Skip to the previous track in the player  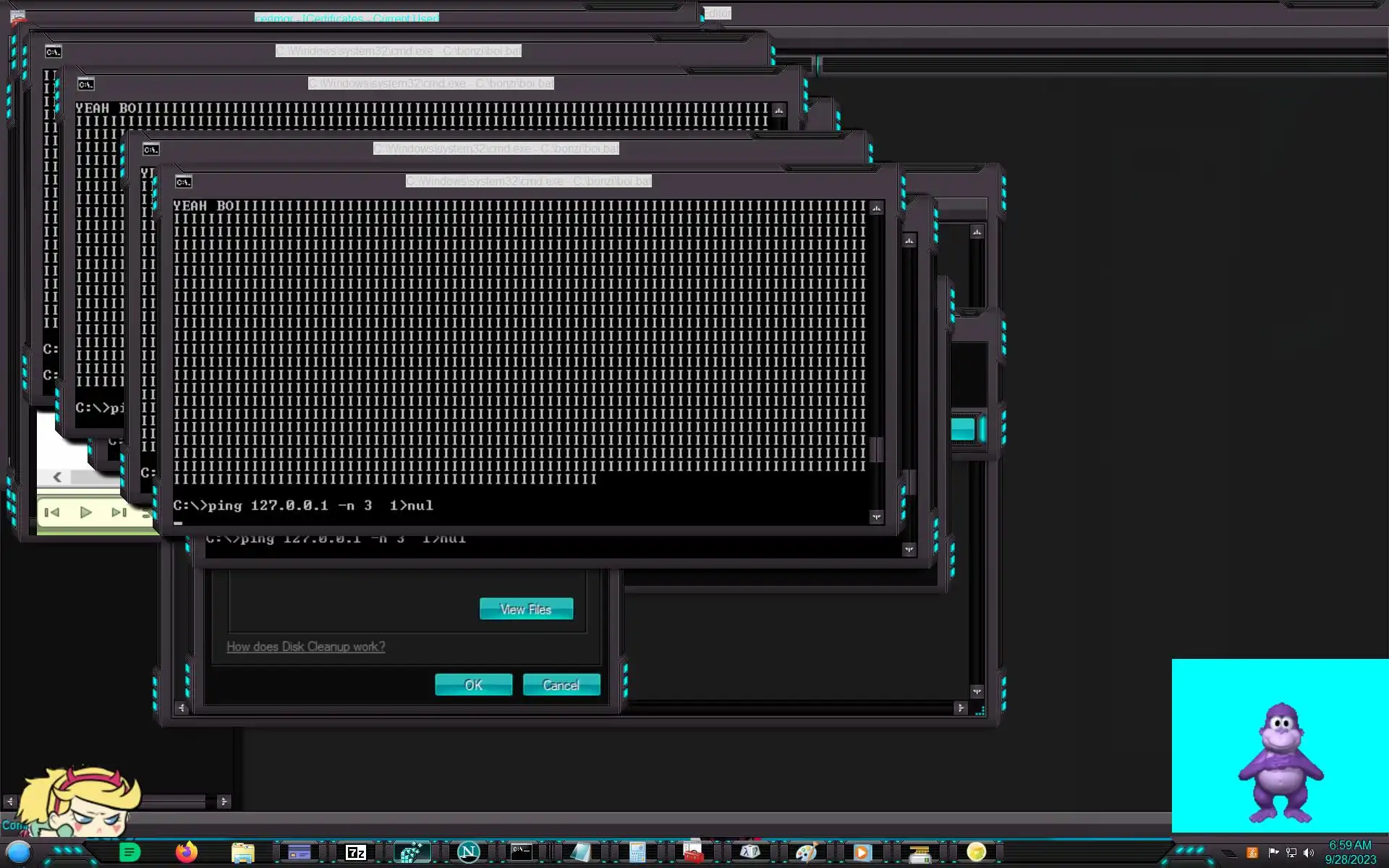[x=52, y=513]
